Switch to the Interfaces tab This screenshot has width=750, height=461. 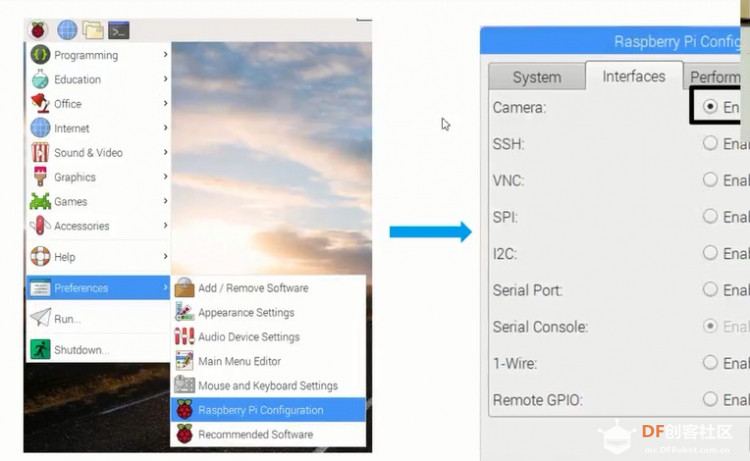[x=634, y=76]
